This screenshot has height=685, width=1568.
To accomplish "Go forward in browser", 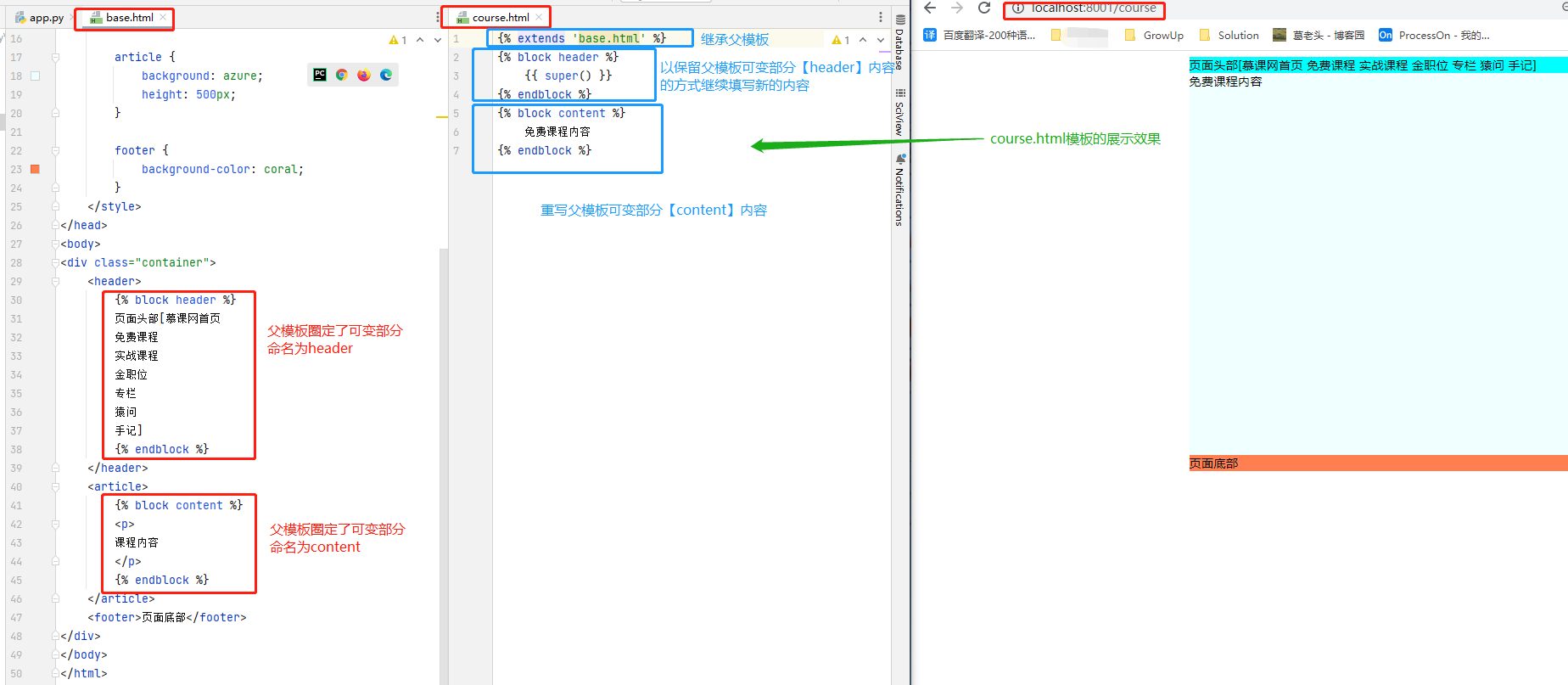I will click(957, 8).
